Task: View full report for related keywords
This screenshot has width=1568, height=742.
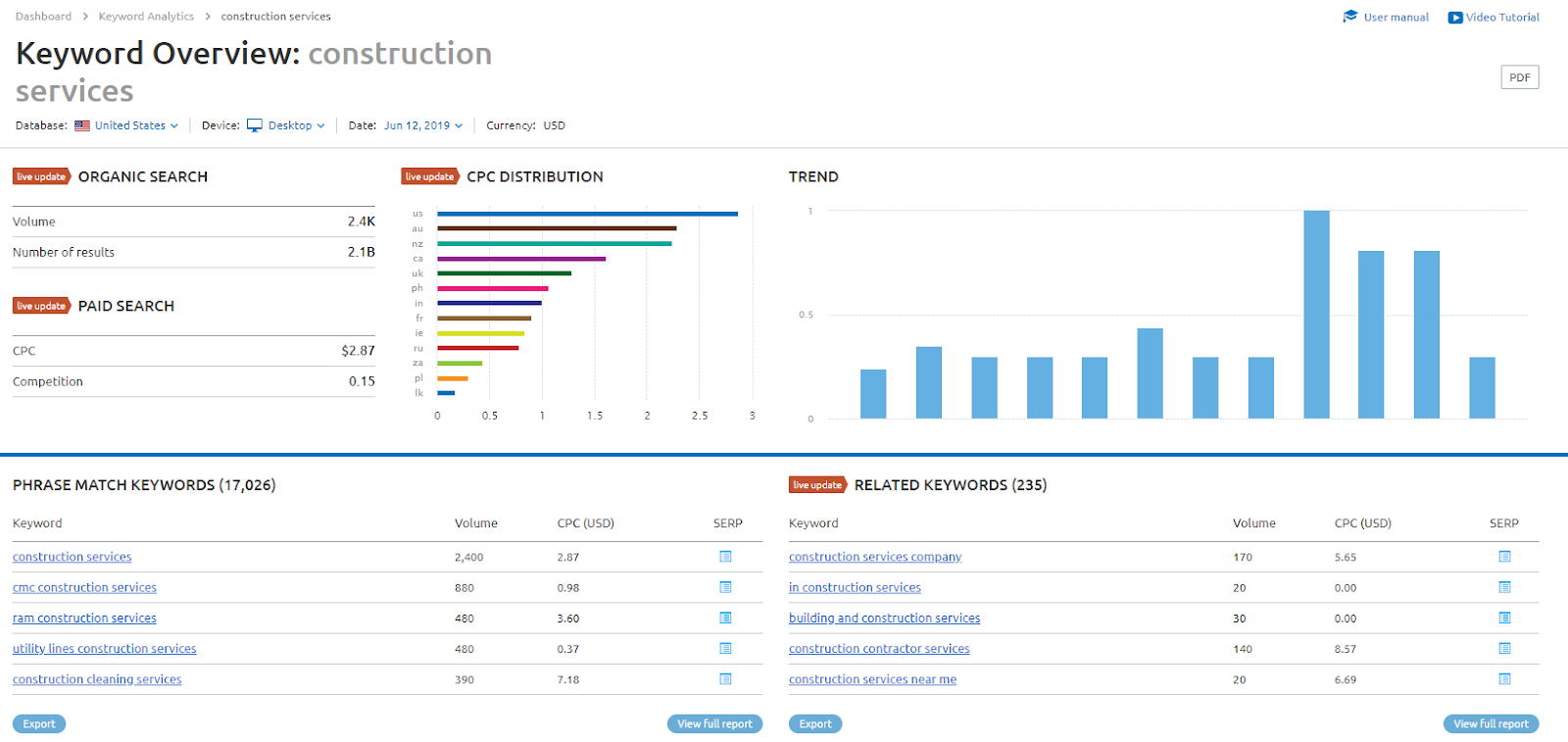Action: (x=1491, y=724)
